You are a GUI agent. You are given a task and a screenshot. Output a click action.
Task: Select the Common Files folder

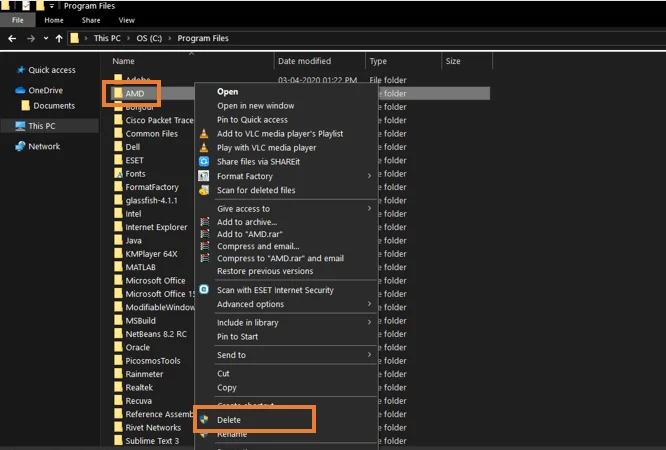152,134
